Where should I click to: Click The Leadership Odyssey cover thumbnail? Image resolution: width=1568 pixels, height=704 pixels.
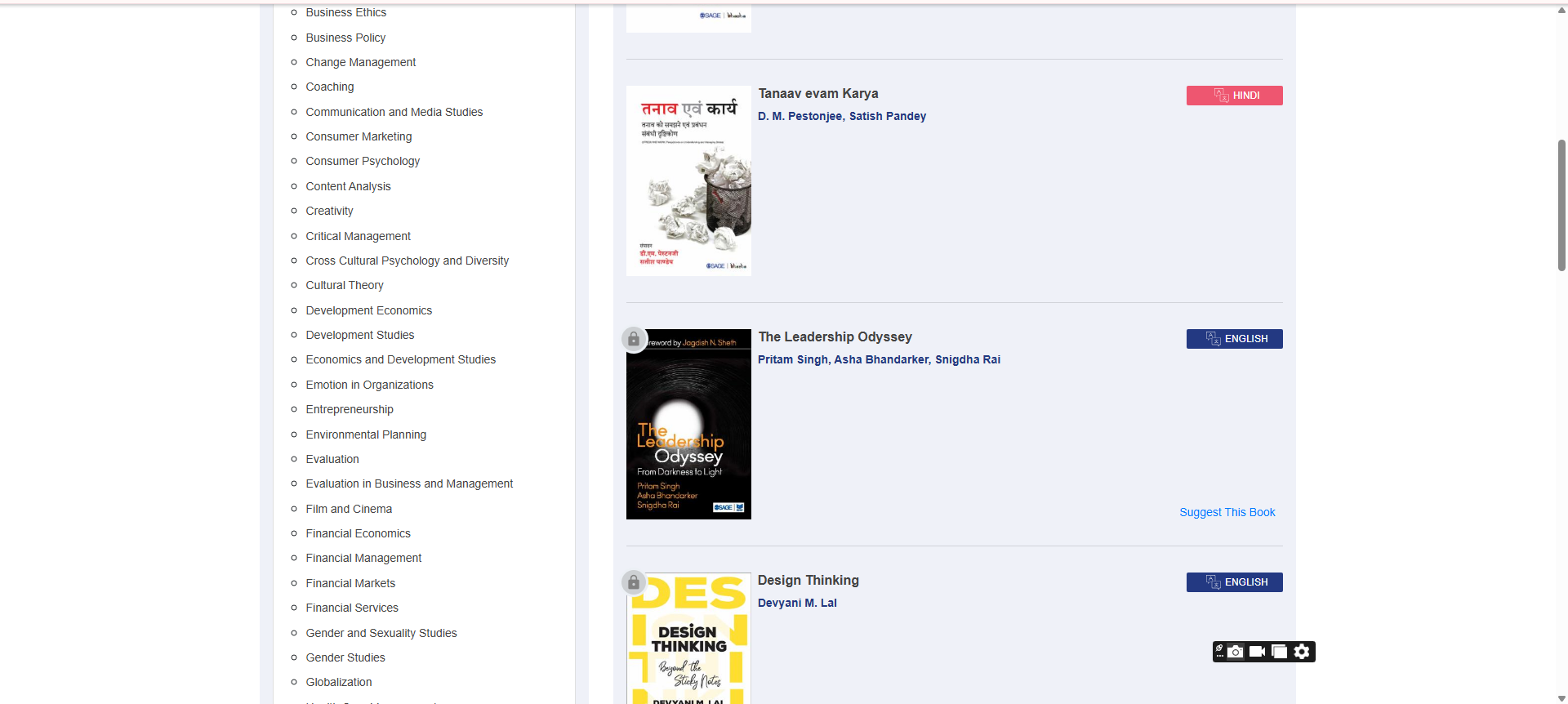click(688, 425)
